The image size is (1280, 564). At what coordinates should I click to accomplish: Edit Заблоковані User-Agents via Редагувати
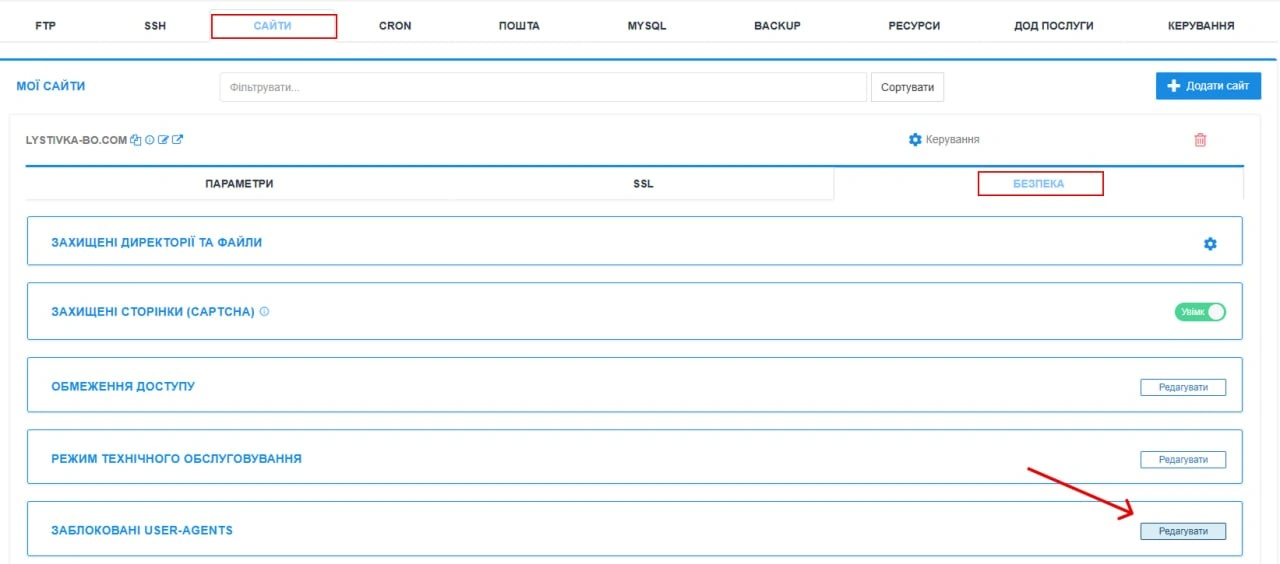pyautogui.click(x=1183, y=531)
